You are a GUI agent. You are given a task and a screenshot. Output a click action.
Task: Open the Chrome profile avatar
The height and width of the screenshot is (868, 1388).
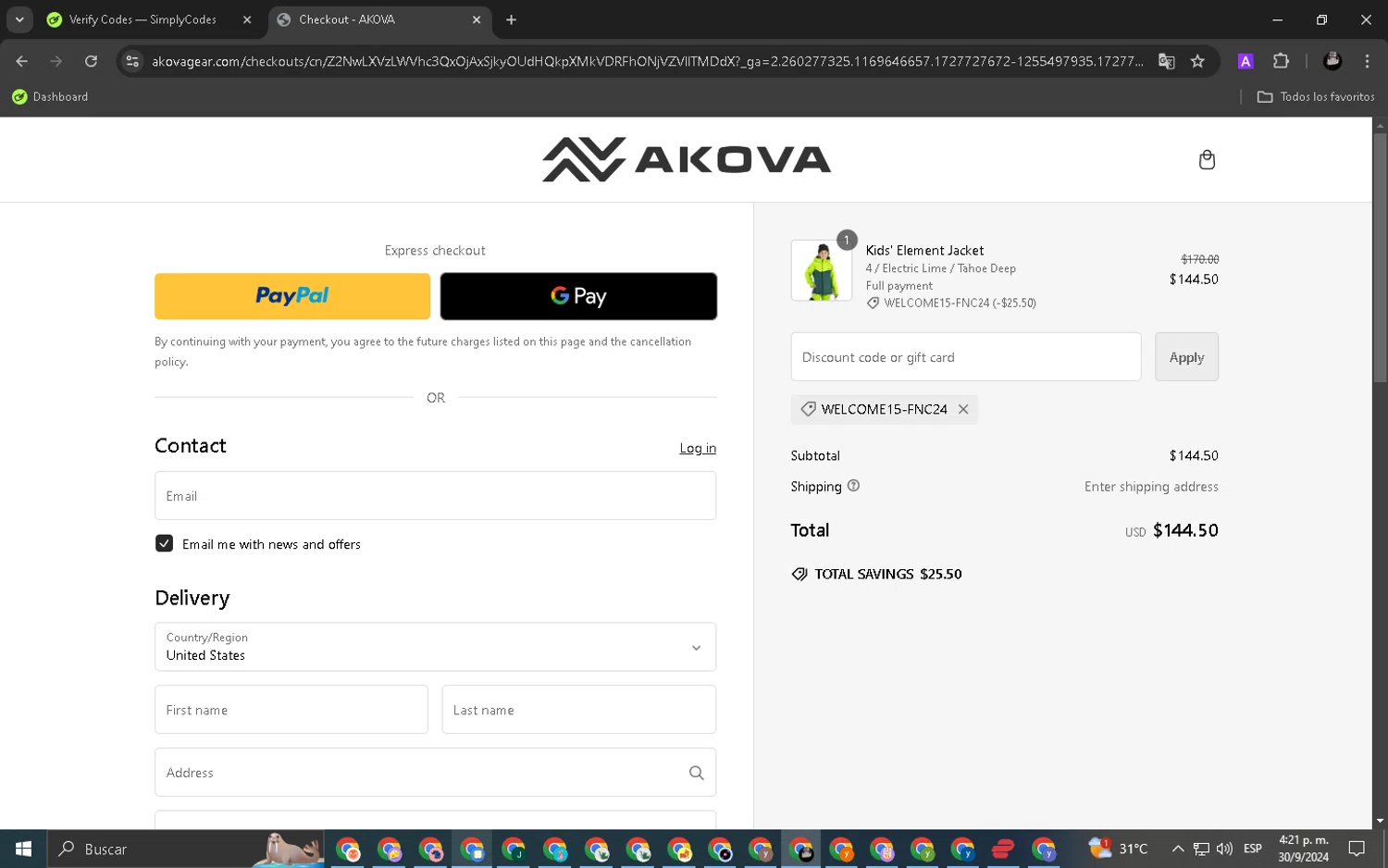click(1332, 61)
